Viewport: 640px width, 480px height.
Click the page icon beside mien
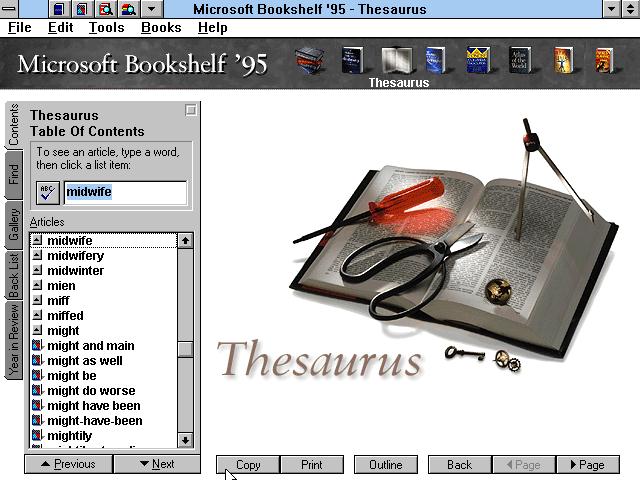coord(37,285)
